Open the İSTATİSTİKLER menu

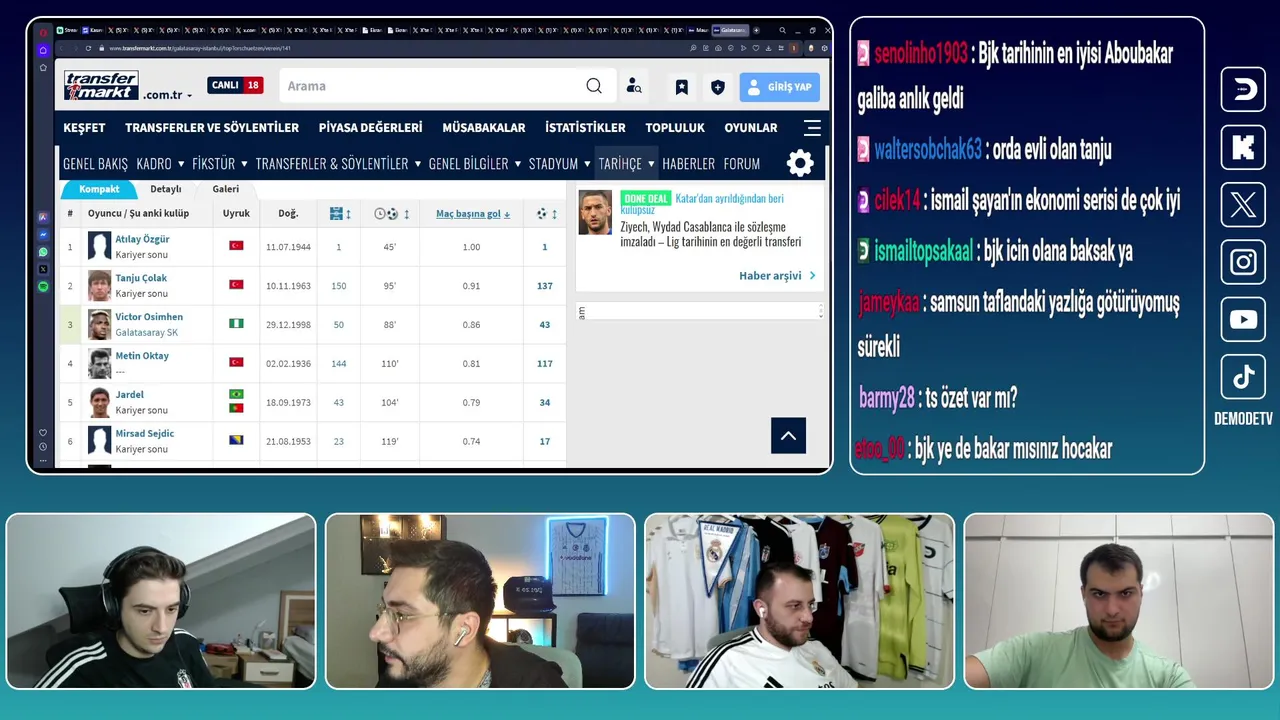(585, 128)
